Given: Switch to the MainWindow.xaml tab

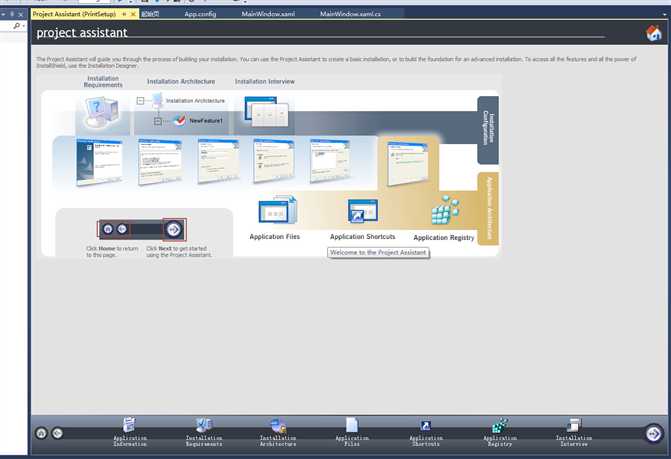Looking at the screenshot, I should point(268,14).
